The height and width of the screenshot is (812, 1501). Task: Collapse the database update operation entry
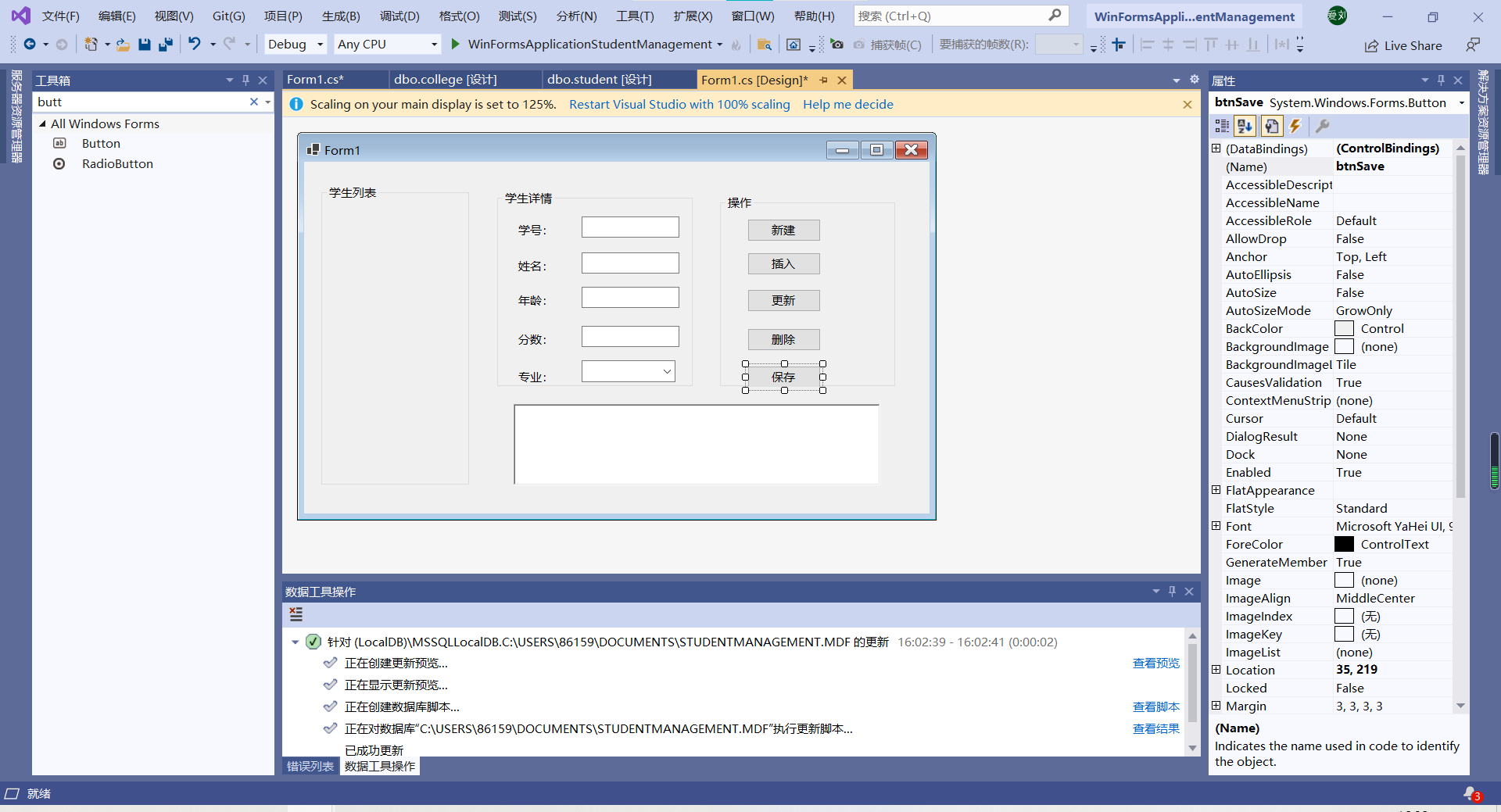[x=295, y=642]
